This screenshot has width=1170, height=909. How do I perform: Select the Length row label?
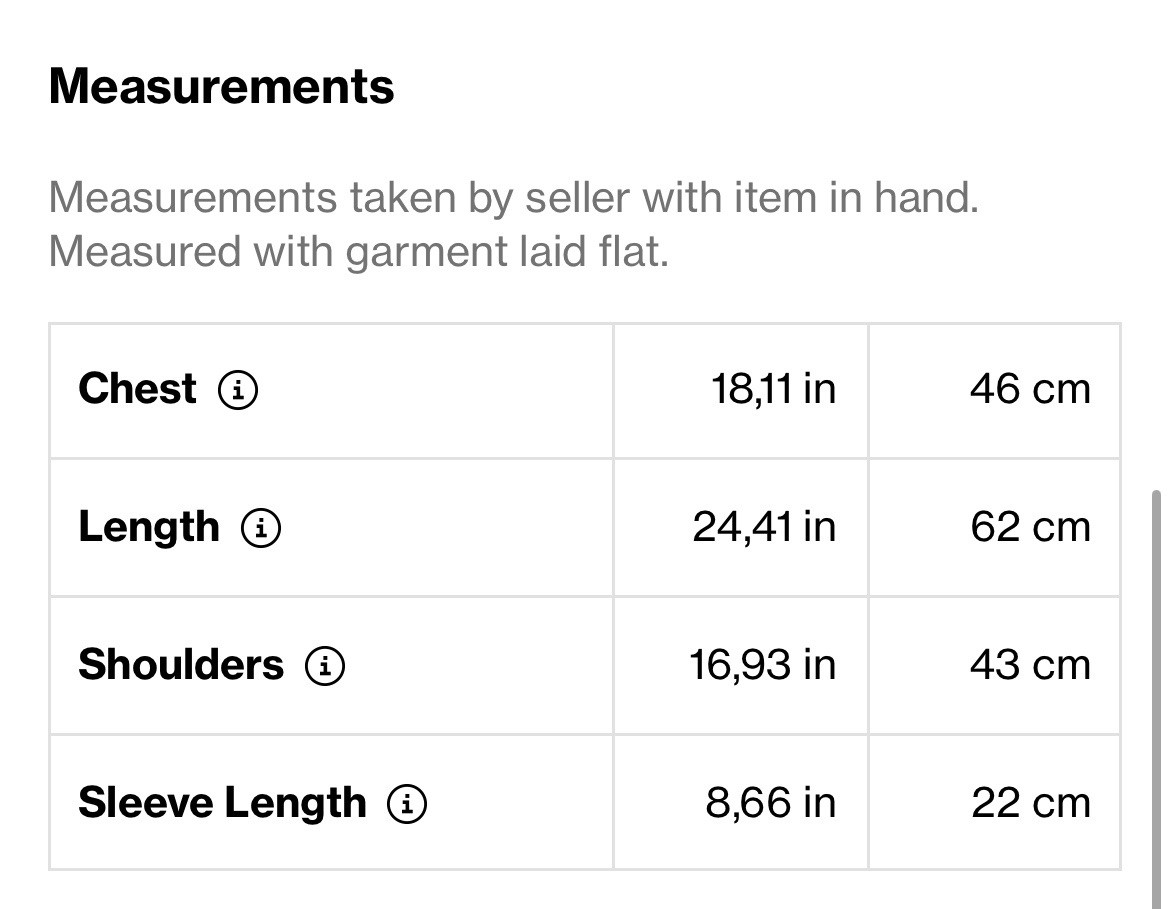point(148,527)
